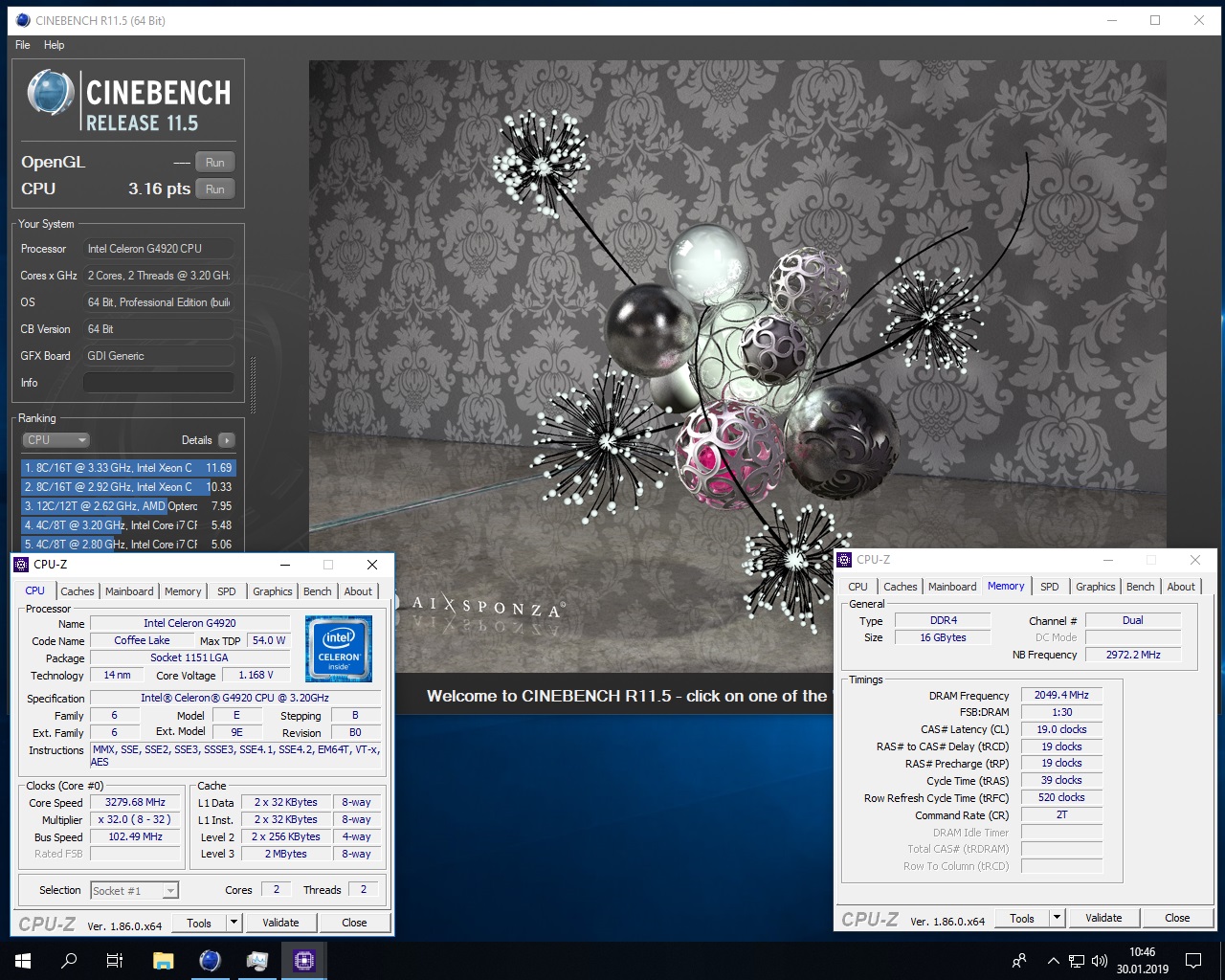
Task: Open the taskbar app beside Cinebench icon
Action: click(x=256, y=961)
